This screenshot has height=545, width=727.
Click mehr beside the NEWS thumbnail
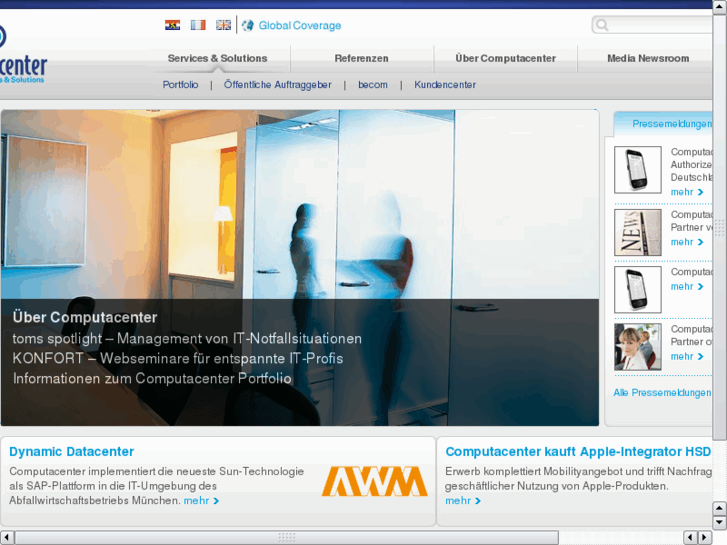click(x=687, y=242)
